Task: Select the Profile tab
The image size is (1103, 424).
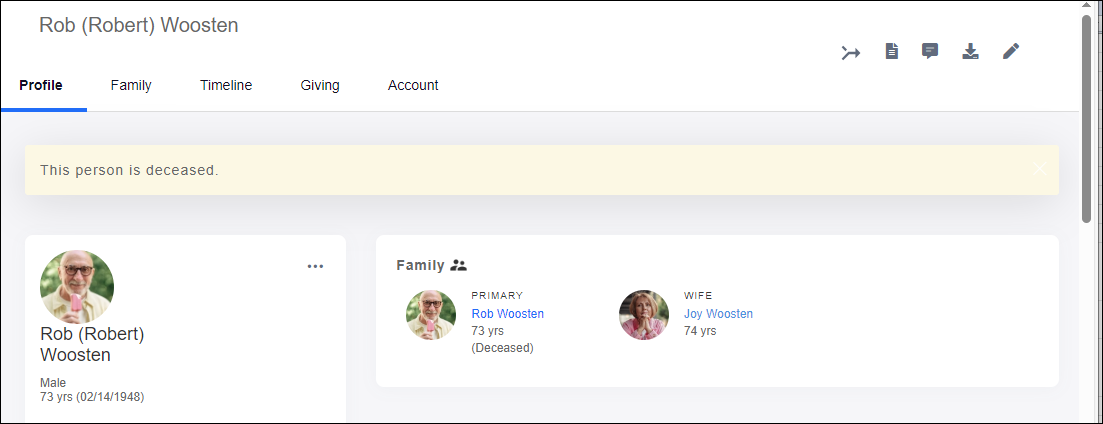Action: (x=41, y=85)
